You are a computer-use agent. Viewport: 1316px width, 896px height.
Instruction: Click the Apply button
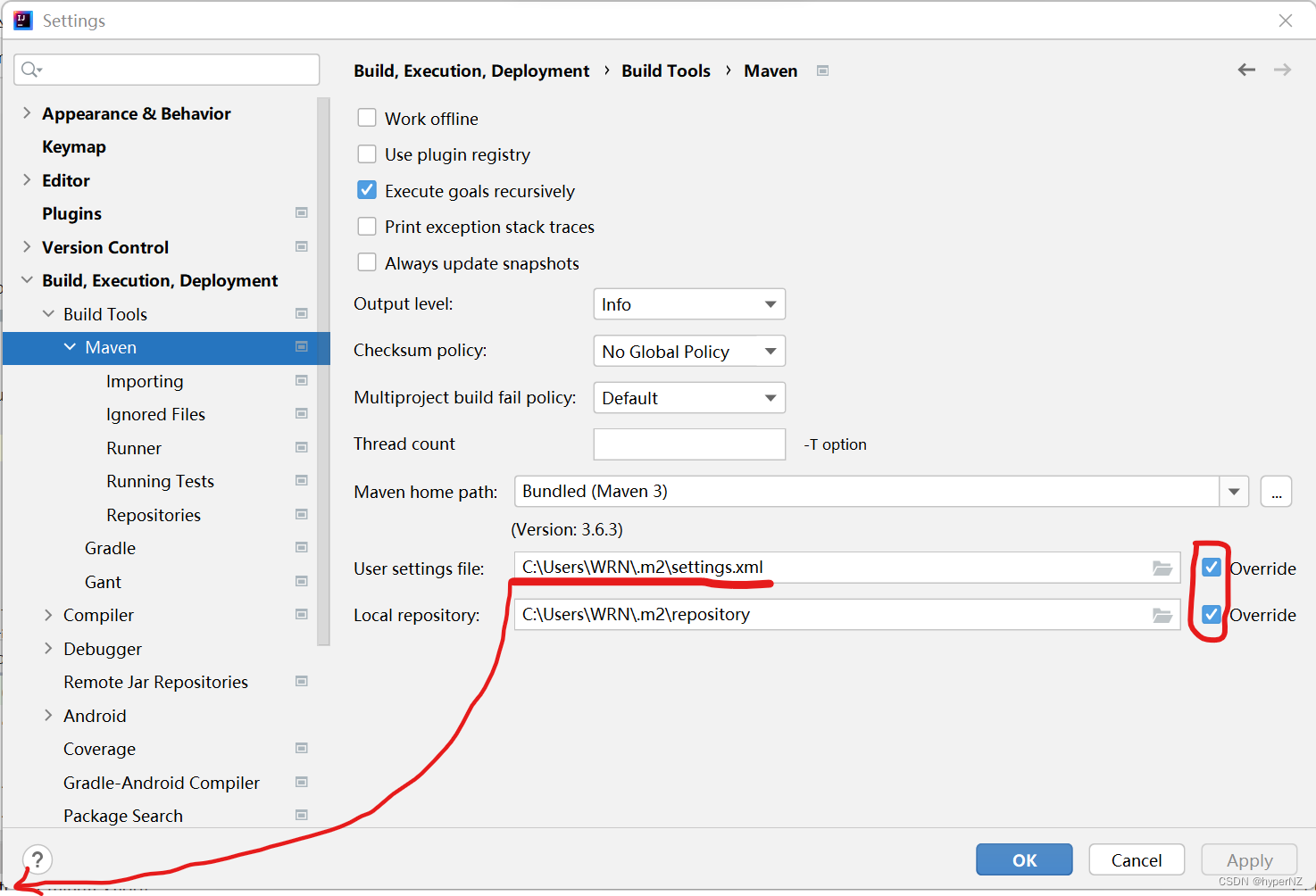[x=1249, y=860]
